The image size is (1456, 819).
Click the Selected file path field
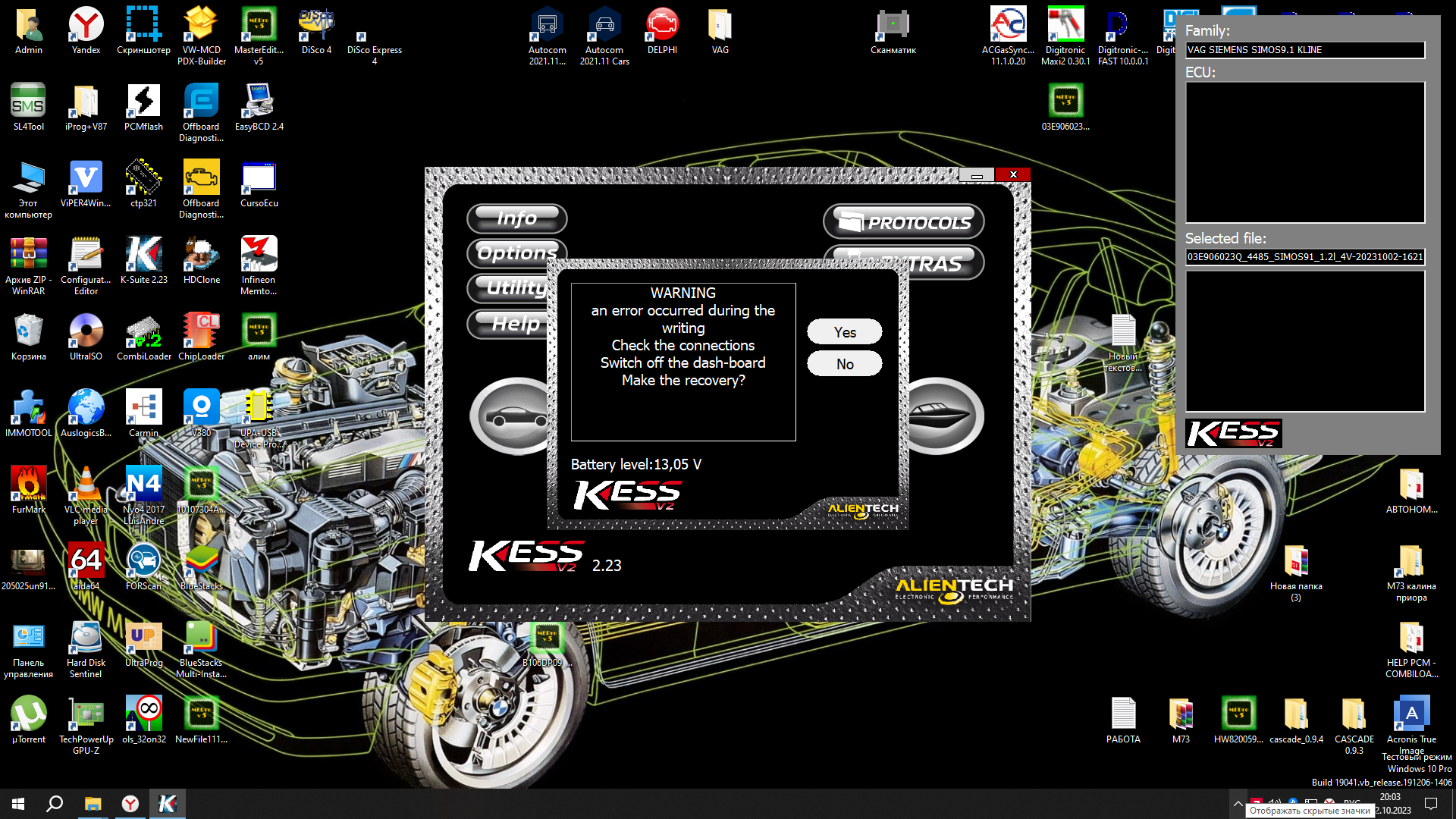point(1304,257)
